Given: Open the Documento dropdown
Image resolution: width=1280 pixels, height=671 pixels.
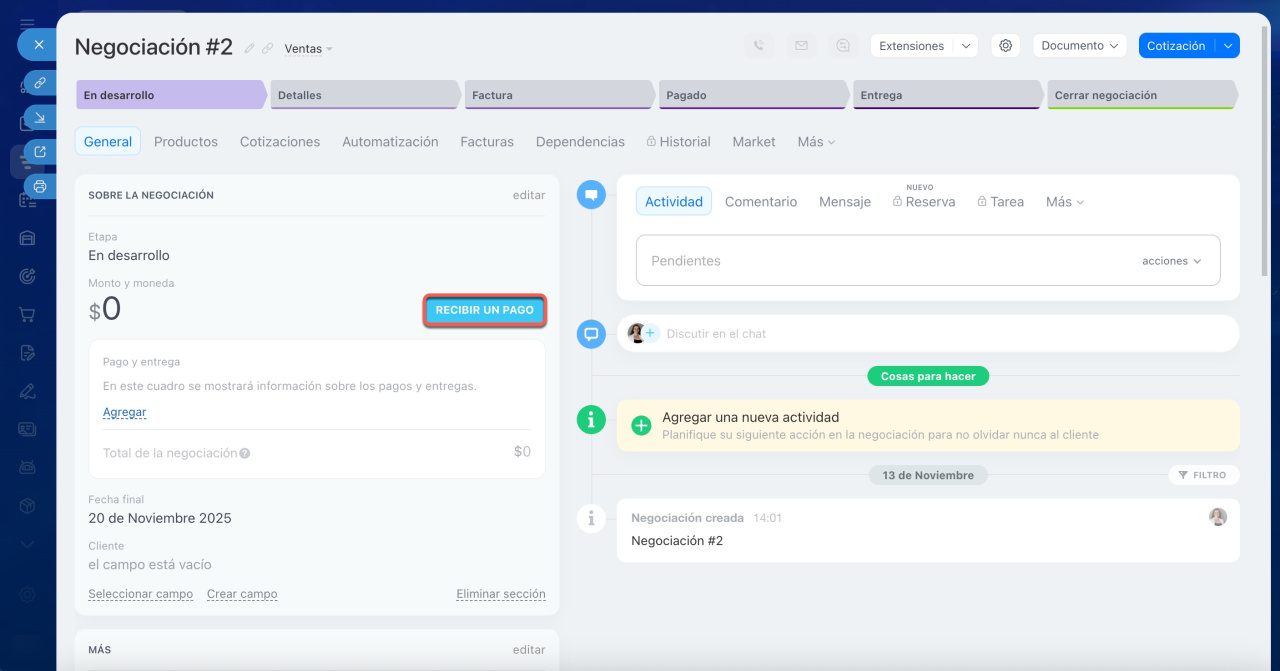Looking at the screenshot, I should pyautogui.click(x=1079, y=46).
